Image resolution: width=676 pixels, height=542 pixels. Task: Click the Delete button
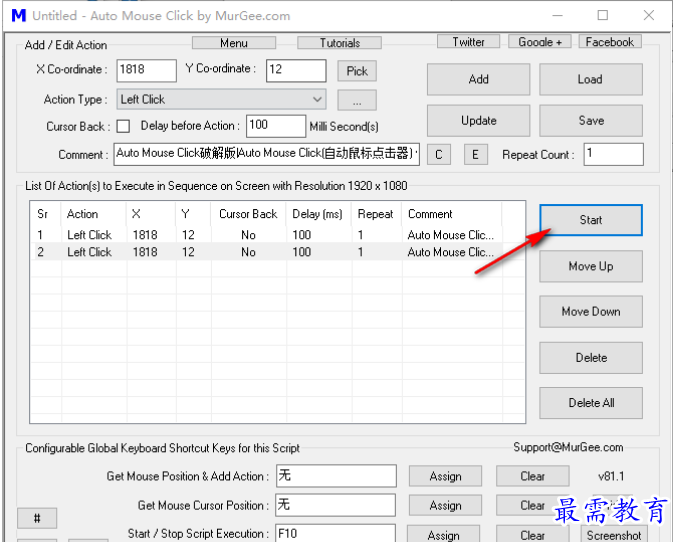coord(591,358)
